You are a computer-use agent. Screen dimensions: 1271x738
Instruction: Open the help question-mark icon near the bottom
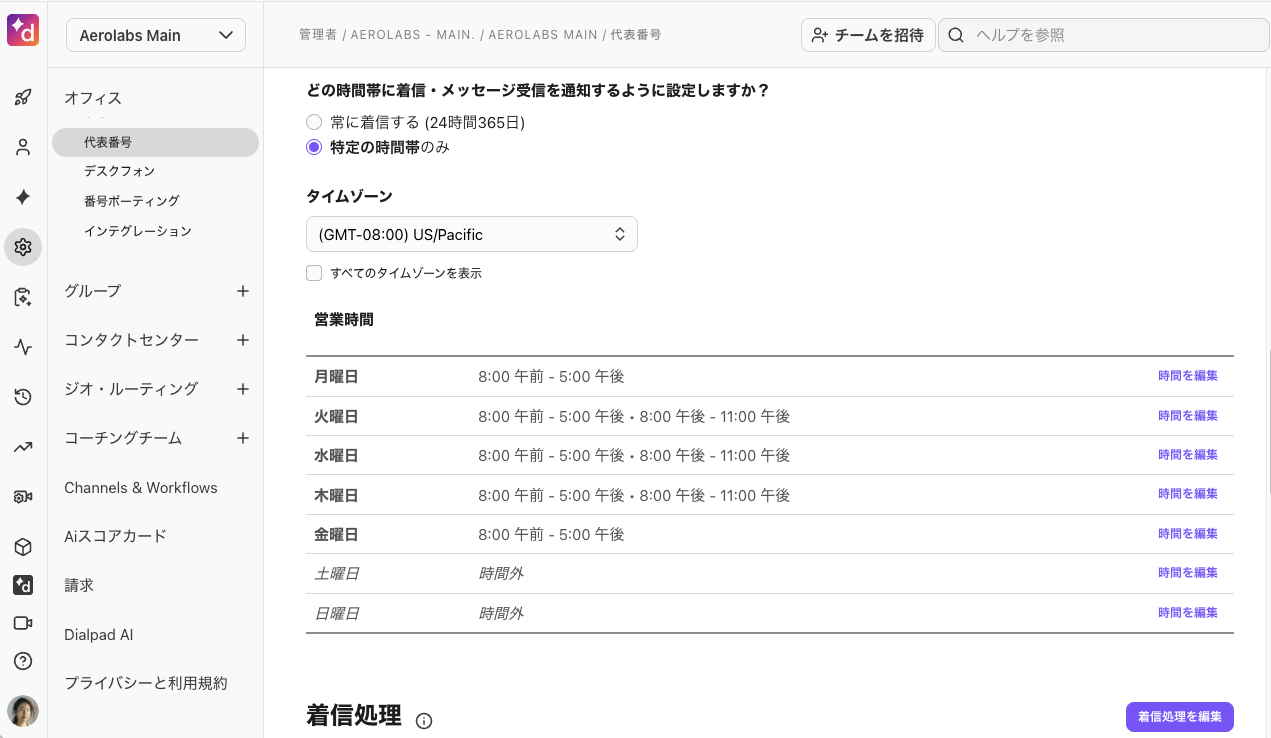coord(23,661)
